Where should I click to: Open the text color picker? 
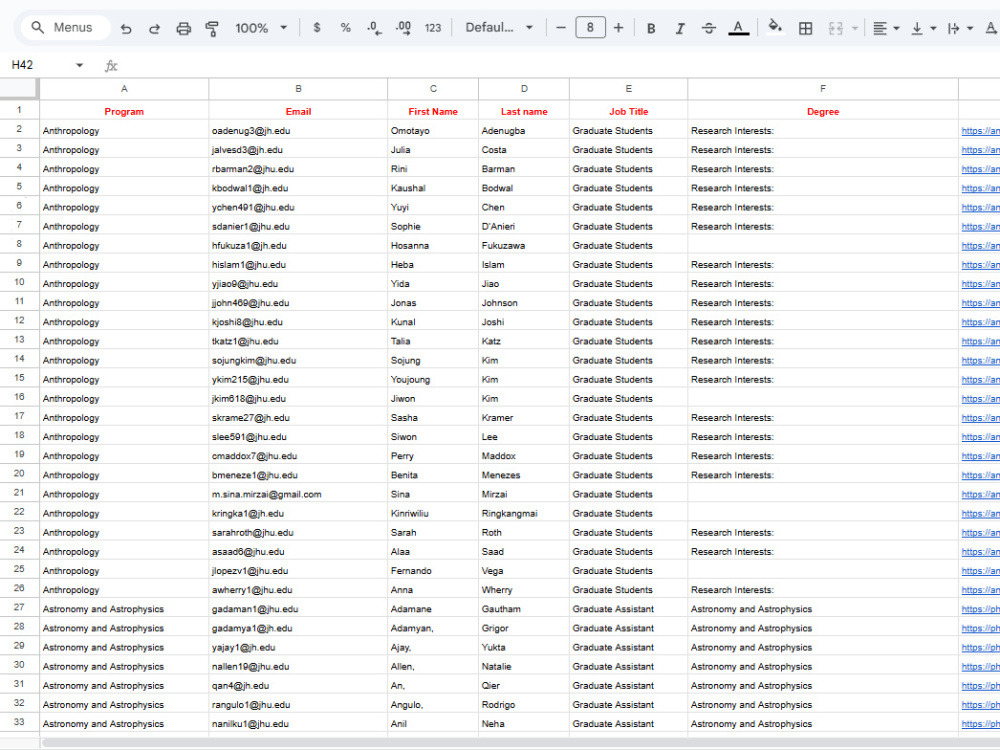tap(739, 28)
